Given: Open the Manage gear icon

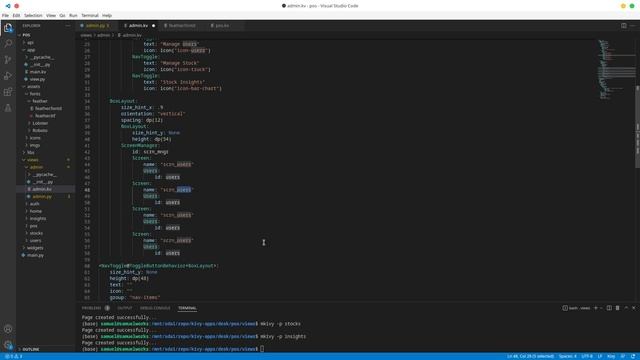Looking at the screenshot, I should point(8,345).
